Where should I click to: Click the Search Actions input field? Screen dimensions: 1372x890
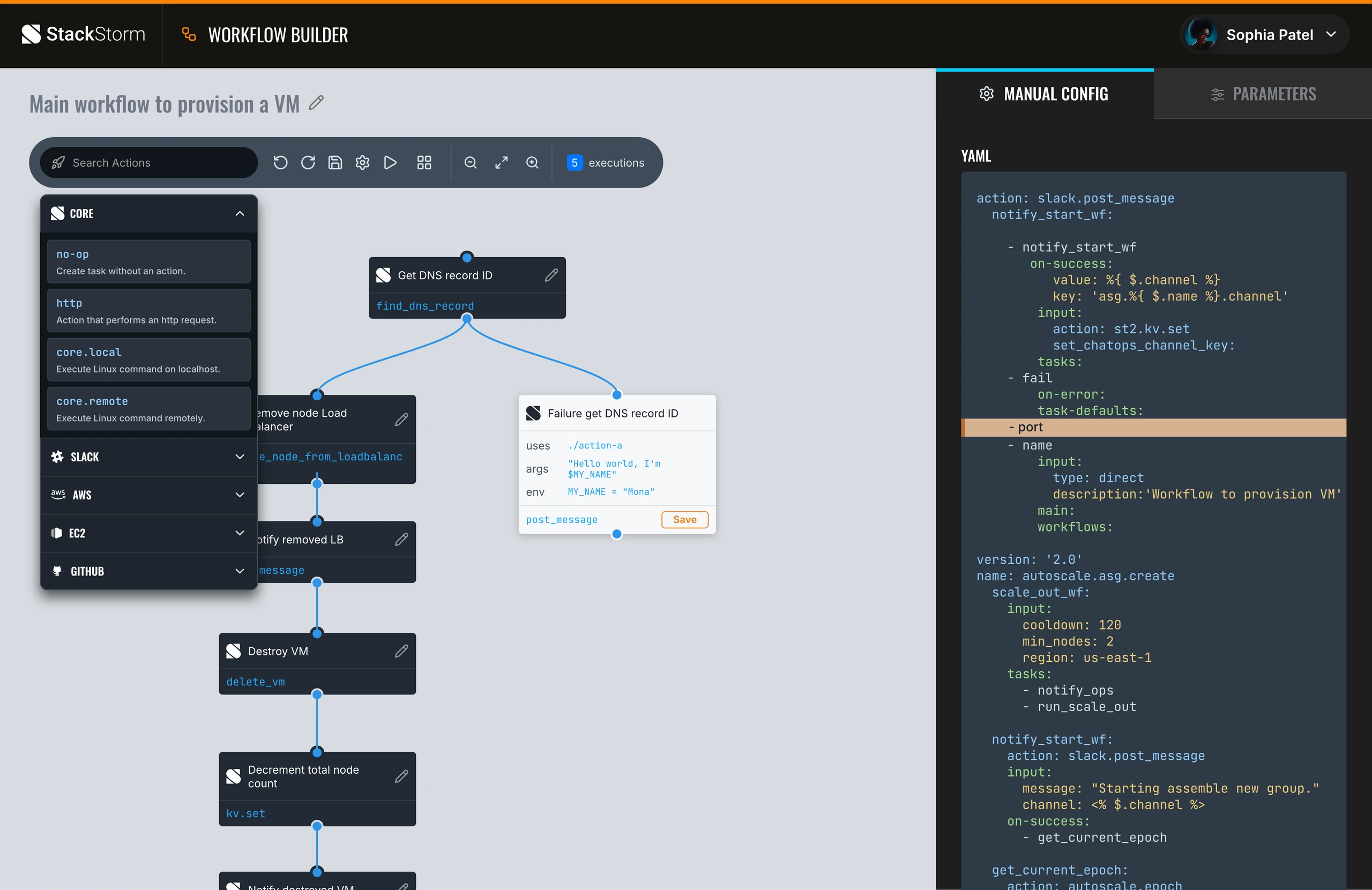pyautogui.click(x=149, y=162)
